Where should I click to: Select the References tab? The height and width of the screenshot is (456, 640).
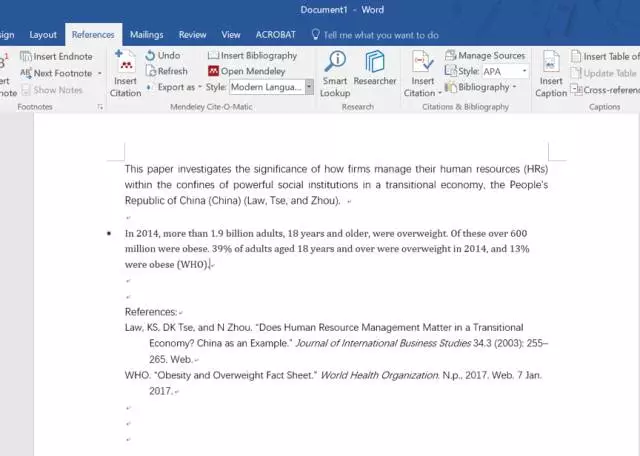93,35
